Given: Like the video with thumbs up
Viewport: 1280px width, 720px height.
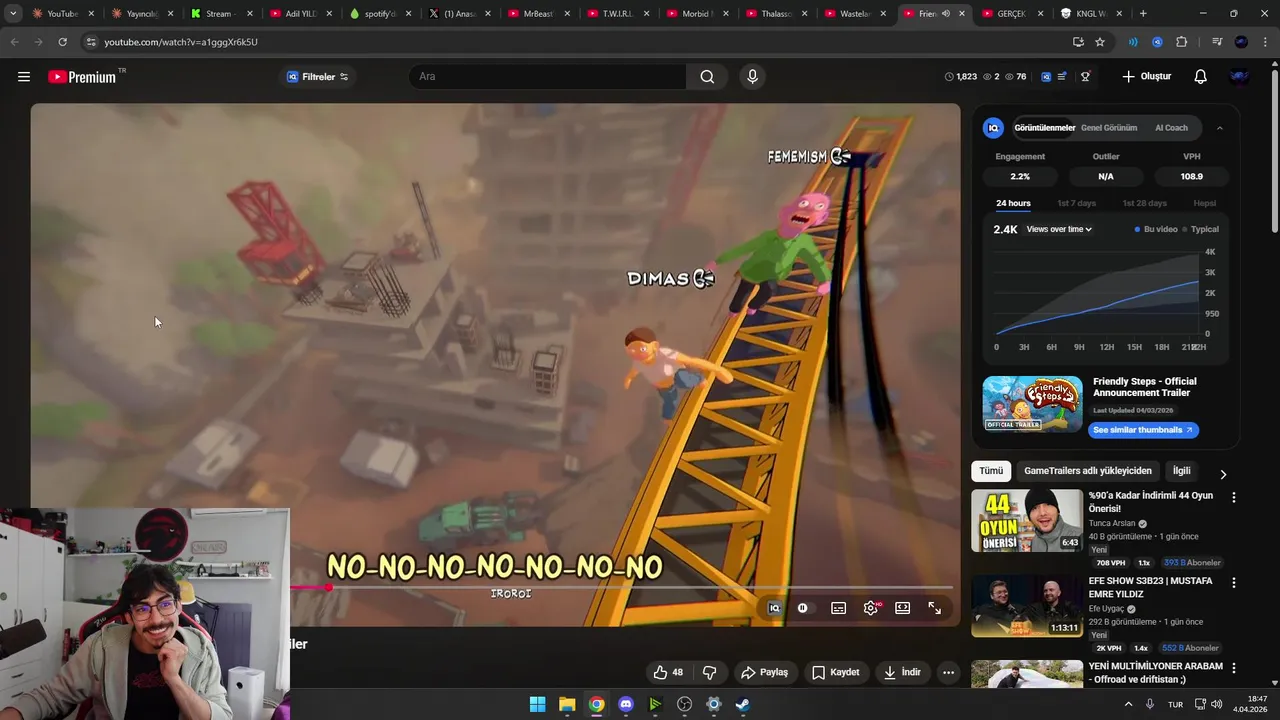Looking at the screenshot, I should coord(668,672).
